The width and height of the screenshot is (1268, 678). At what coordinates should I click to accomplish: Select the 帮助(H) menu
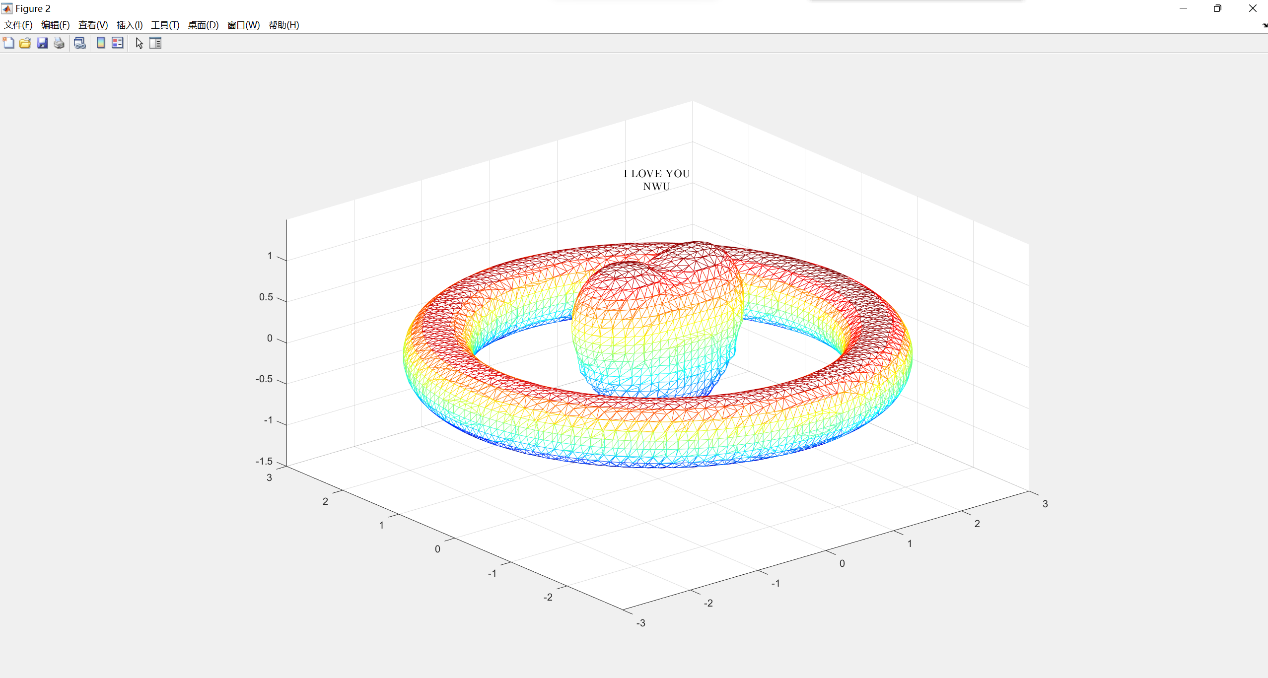pos(284,25)
